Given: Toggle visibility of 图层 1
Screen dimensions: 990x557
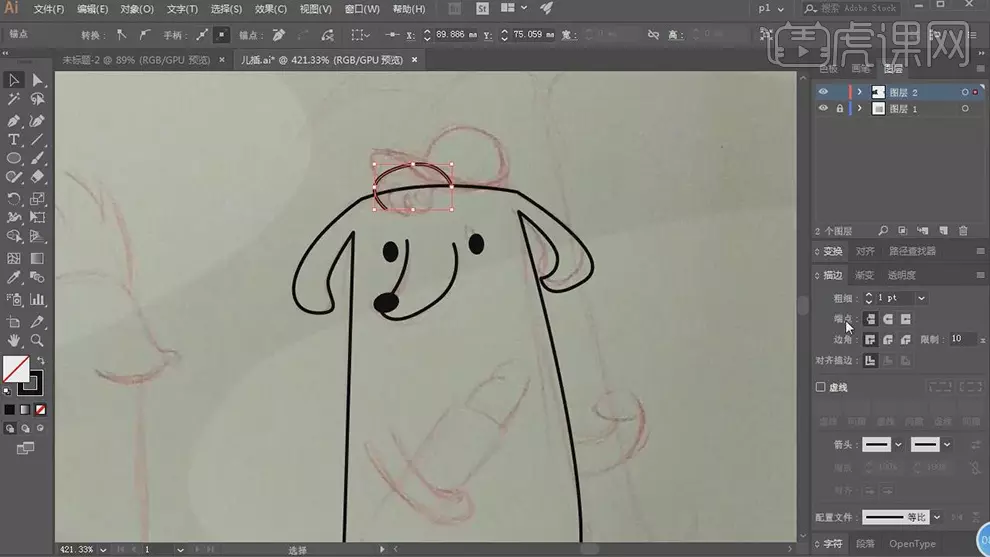Looking at the screenshot, I should click(823, 109).
